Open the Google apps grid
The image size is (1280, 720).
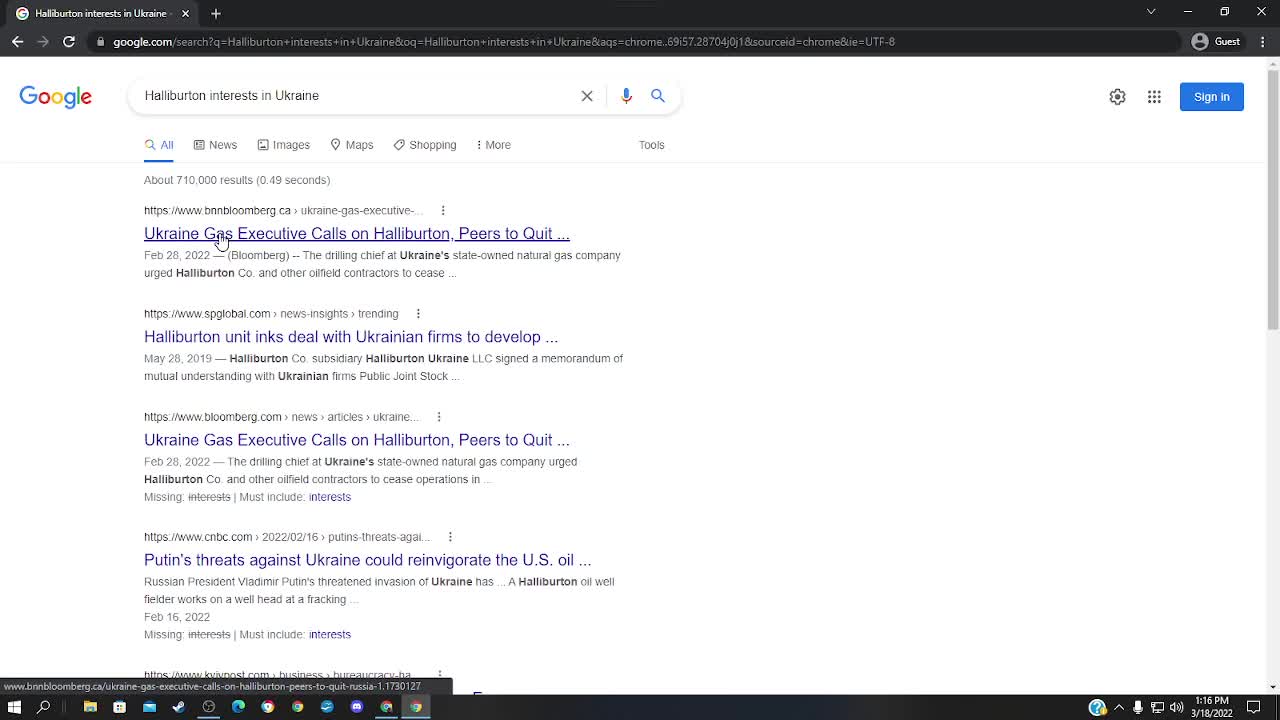(x=1154, y=97)
